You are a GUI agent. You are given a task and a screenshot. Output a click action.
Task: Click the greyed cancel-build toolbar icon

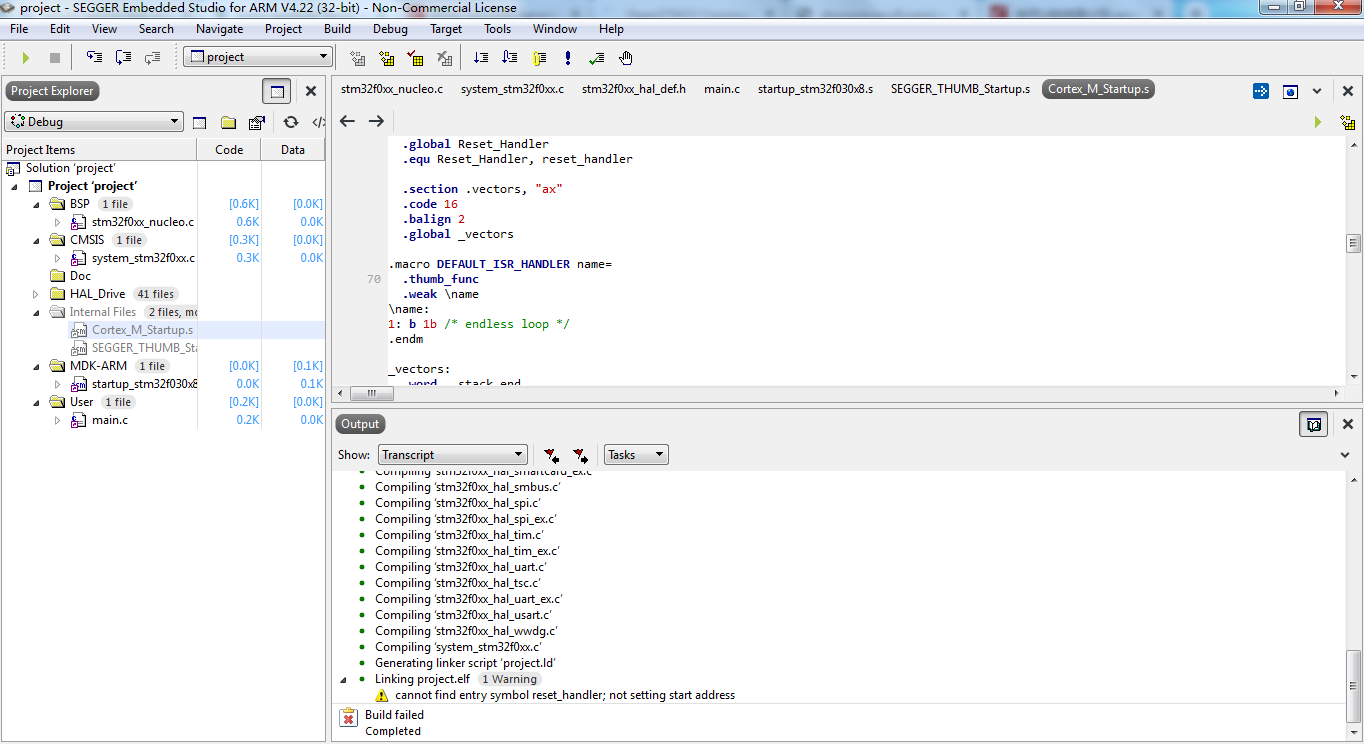click(x=444, y=58)
